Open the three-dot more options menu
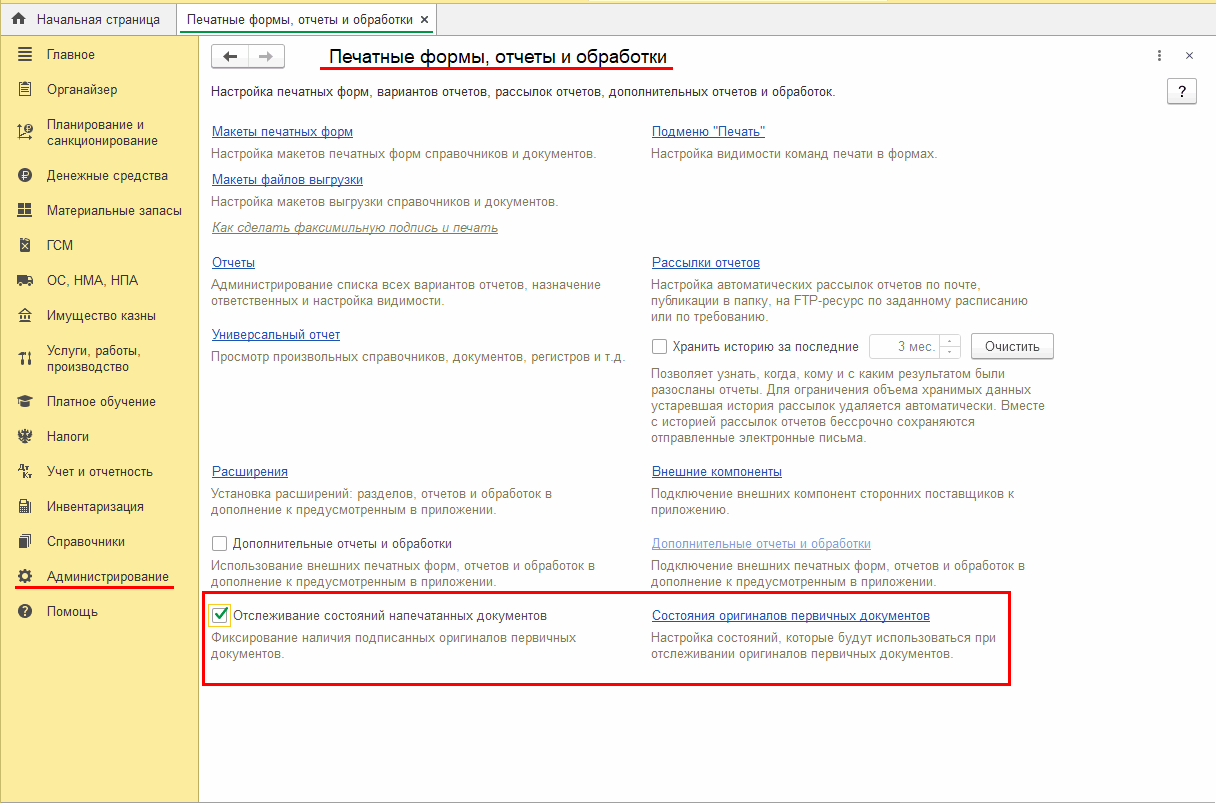The width and height of the screenshot is (1216, 803). click(x=1159, y=56)
